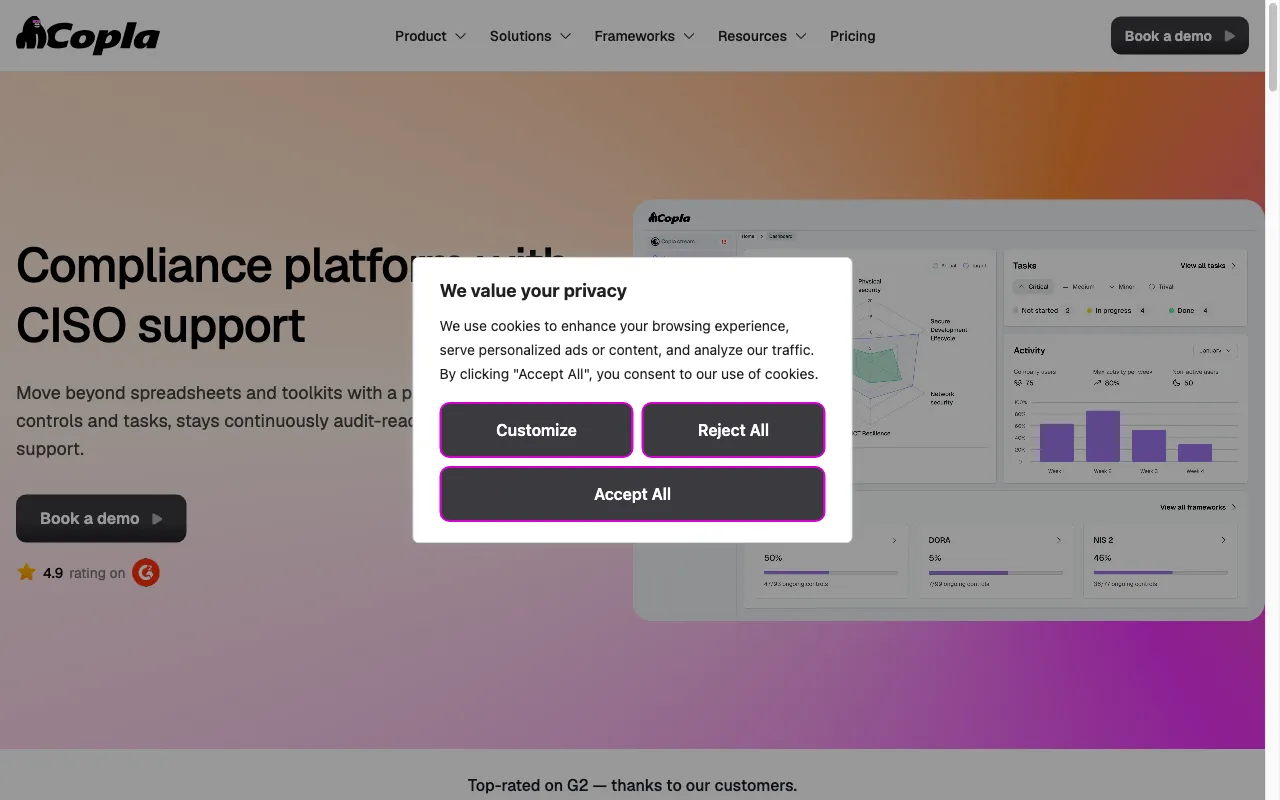Click the dashboard screenshot preview

coord(948,410)
